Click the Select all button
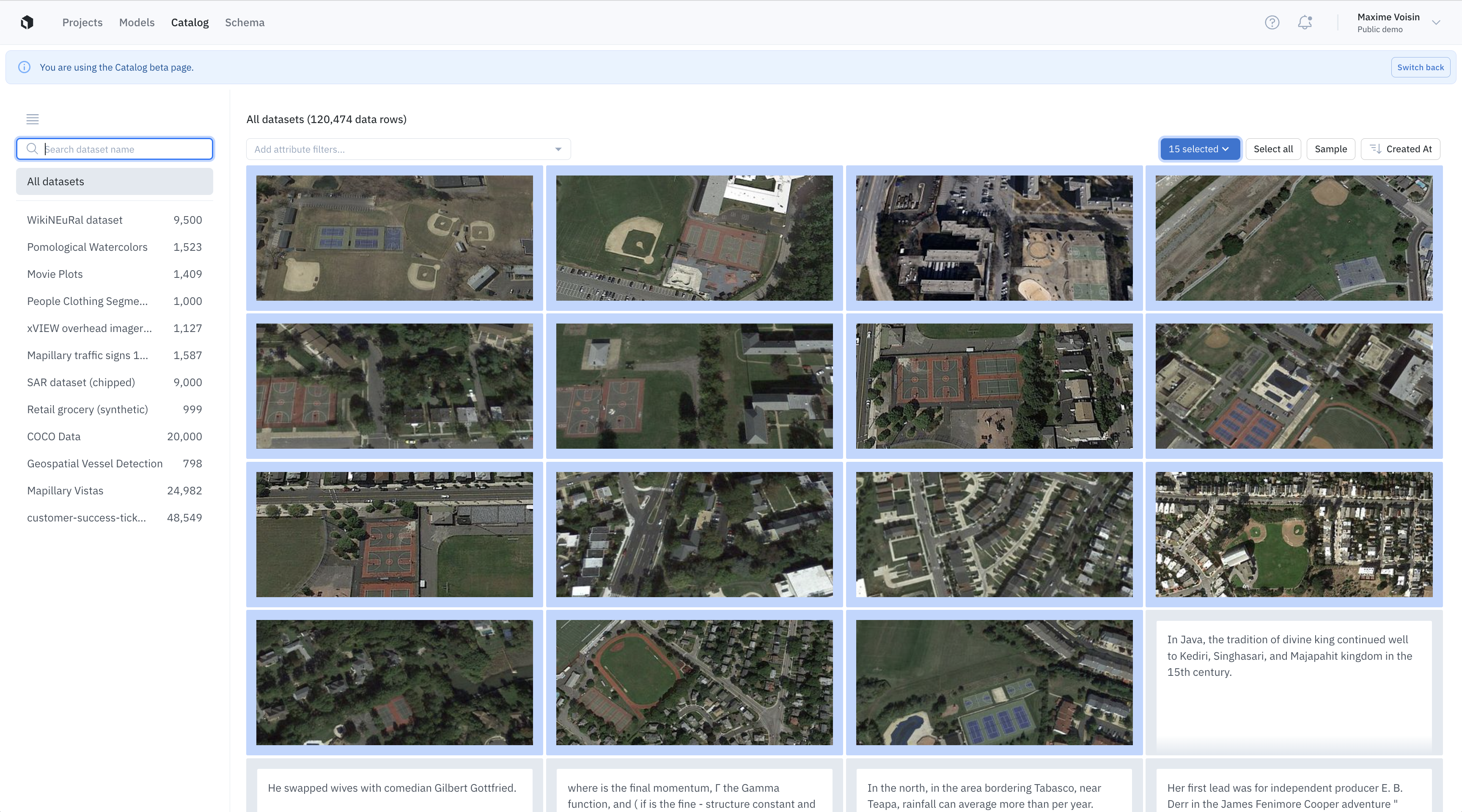This screenshot has width=1462, height=812. click(x=1273, y=149)
